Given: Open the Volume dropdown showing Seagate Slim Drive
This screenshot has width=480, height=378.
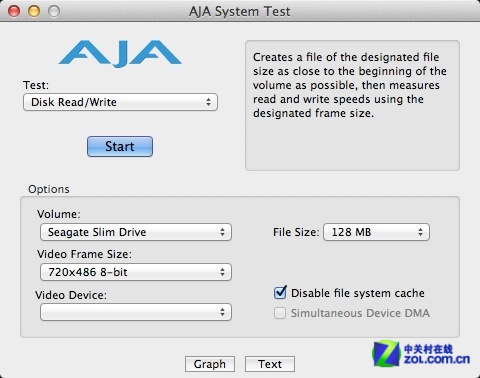Looking at the screenshot, I should pos(136,232).
